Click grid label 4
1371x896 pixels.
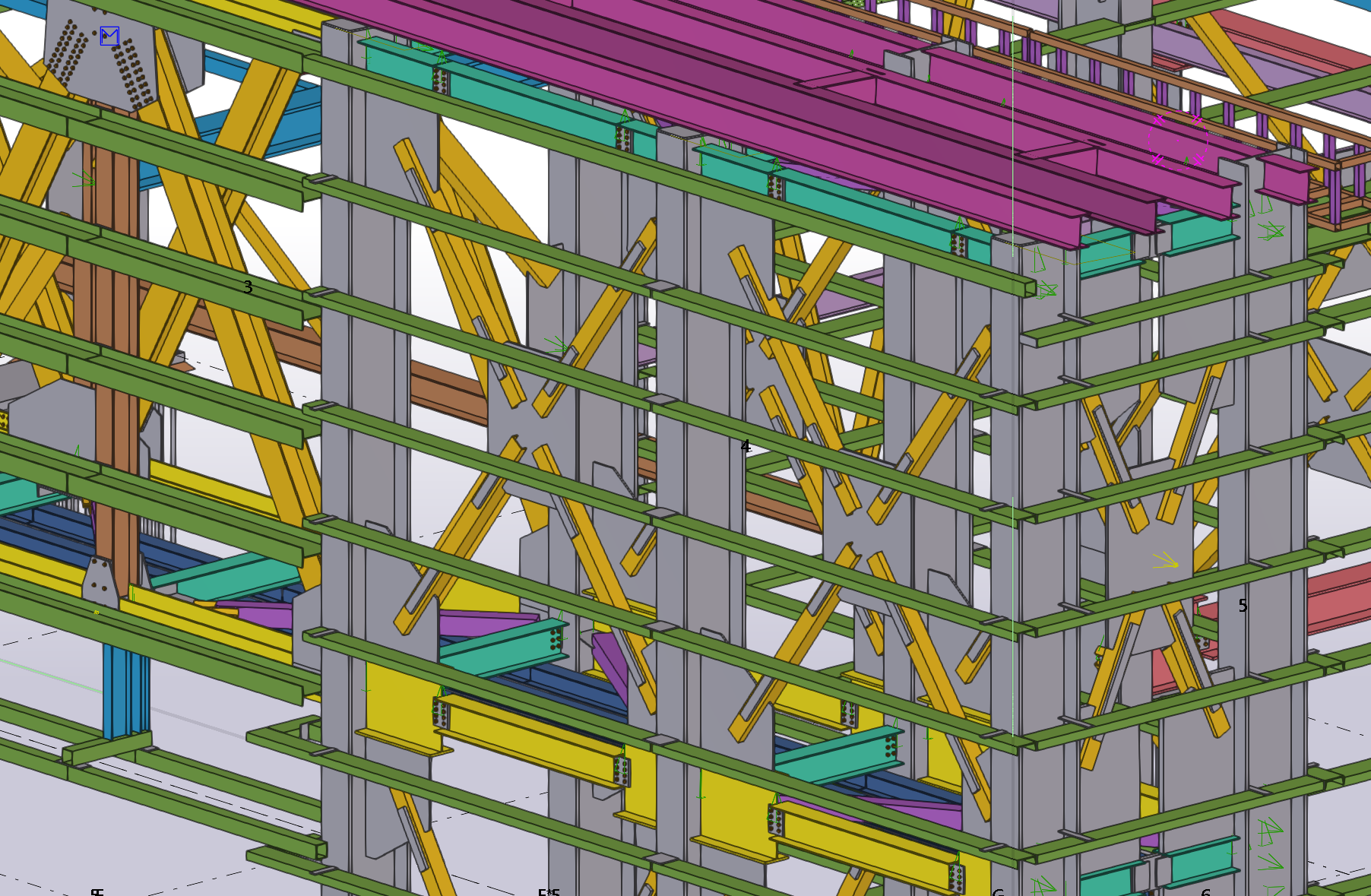(746, 447)
